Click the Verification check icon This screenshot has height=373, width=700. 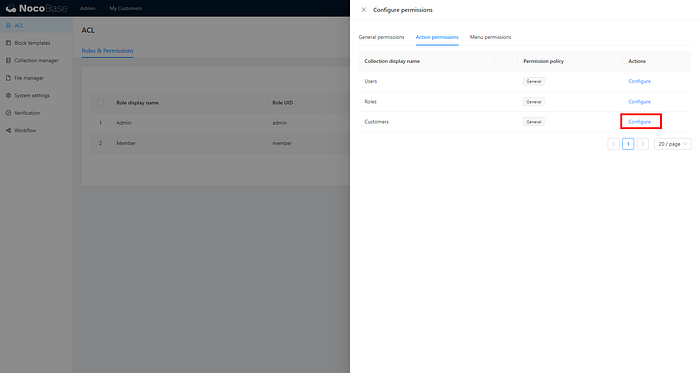(8, 113)
